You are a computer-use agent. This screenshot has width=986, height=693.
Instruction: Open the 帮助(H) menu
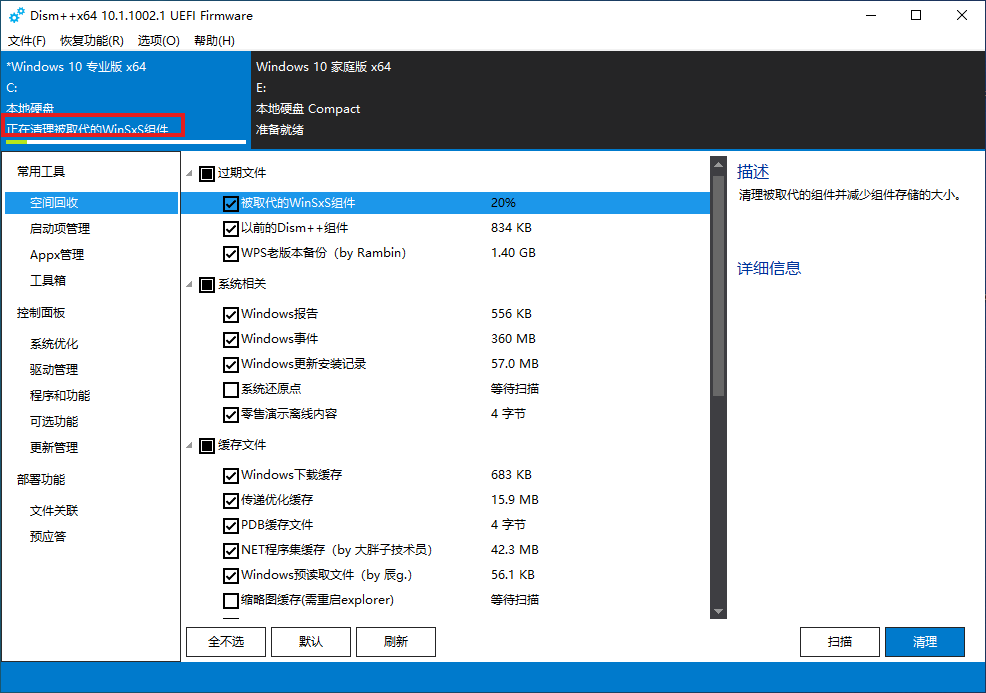214,41
